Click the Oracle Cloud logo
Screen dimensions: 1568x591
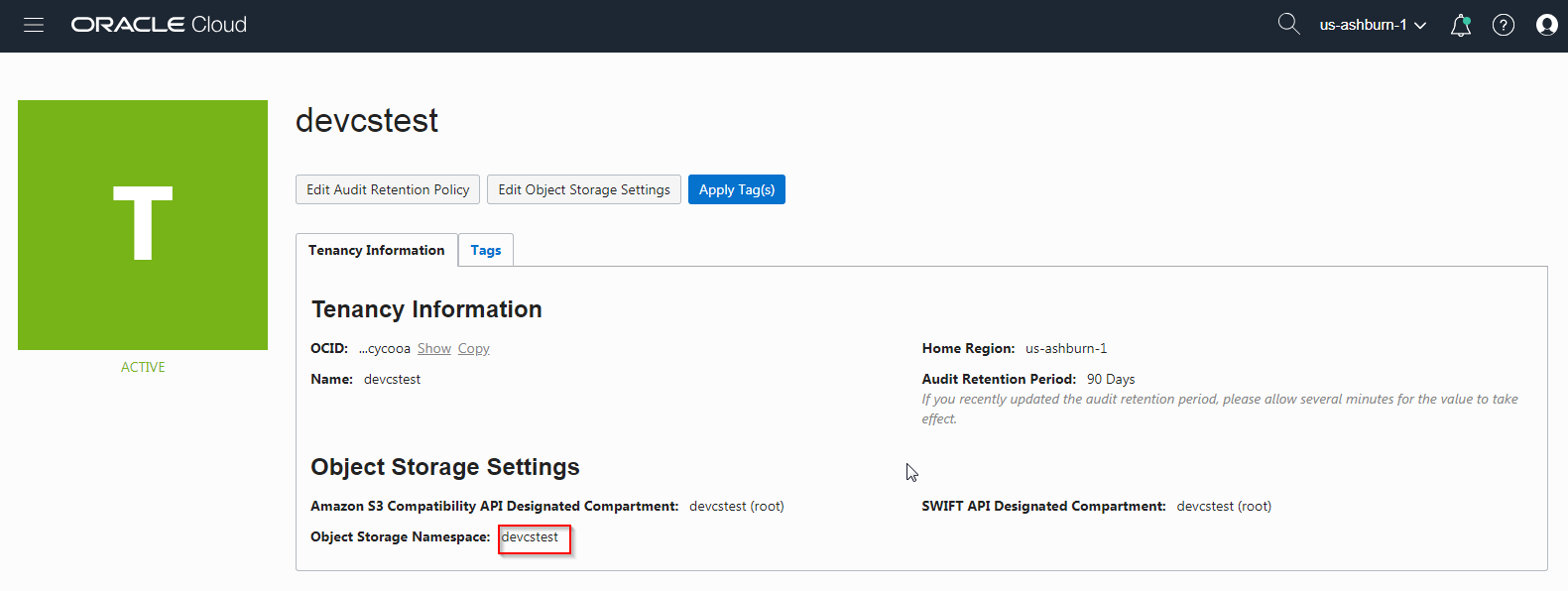pos(159,25)
